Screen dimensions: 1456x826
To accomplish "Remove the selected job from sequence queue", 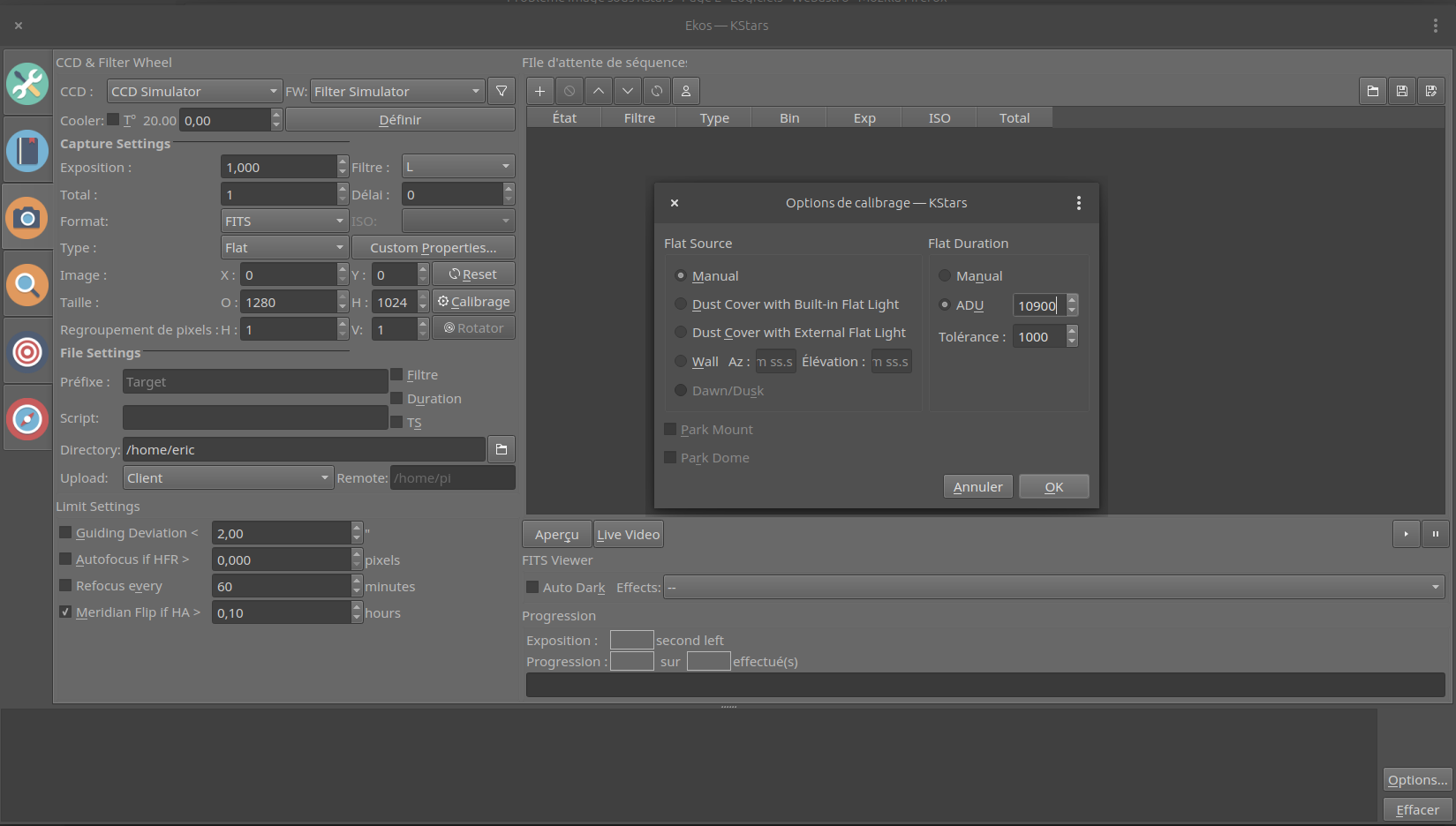I will point(570,91).
